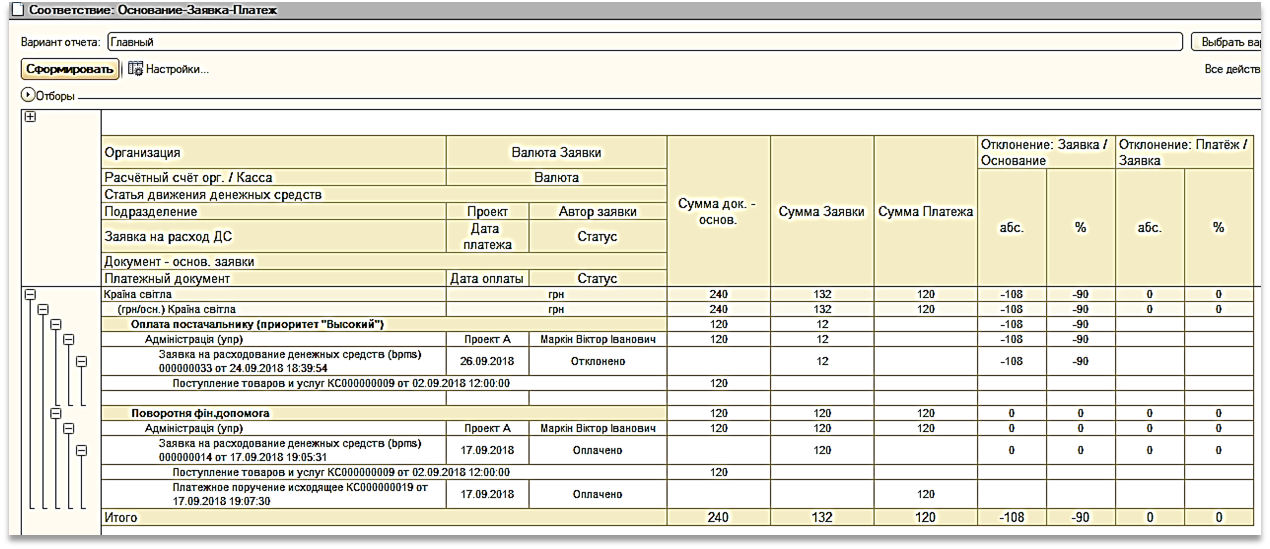
Task: Collapse the request 000000014 group
Action: coord(82,450)
